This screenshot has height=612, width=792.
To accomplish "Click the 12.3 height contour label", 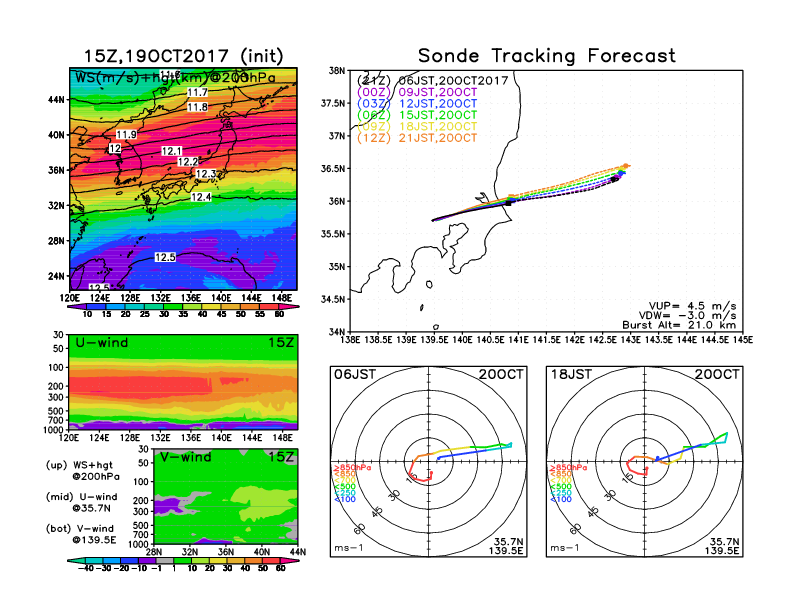I will (206, 174).
